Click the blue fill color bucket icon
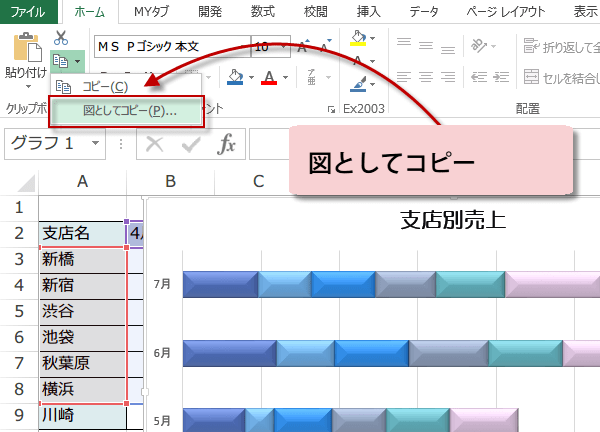 235,77
